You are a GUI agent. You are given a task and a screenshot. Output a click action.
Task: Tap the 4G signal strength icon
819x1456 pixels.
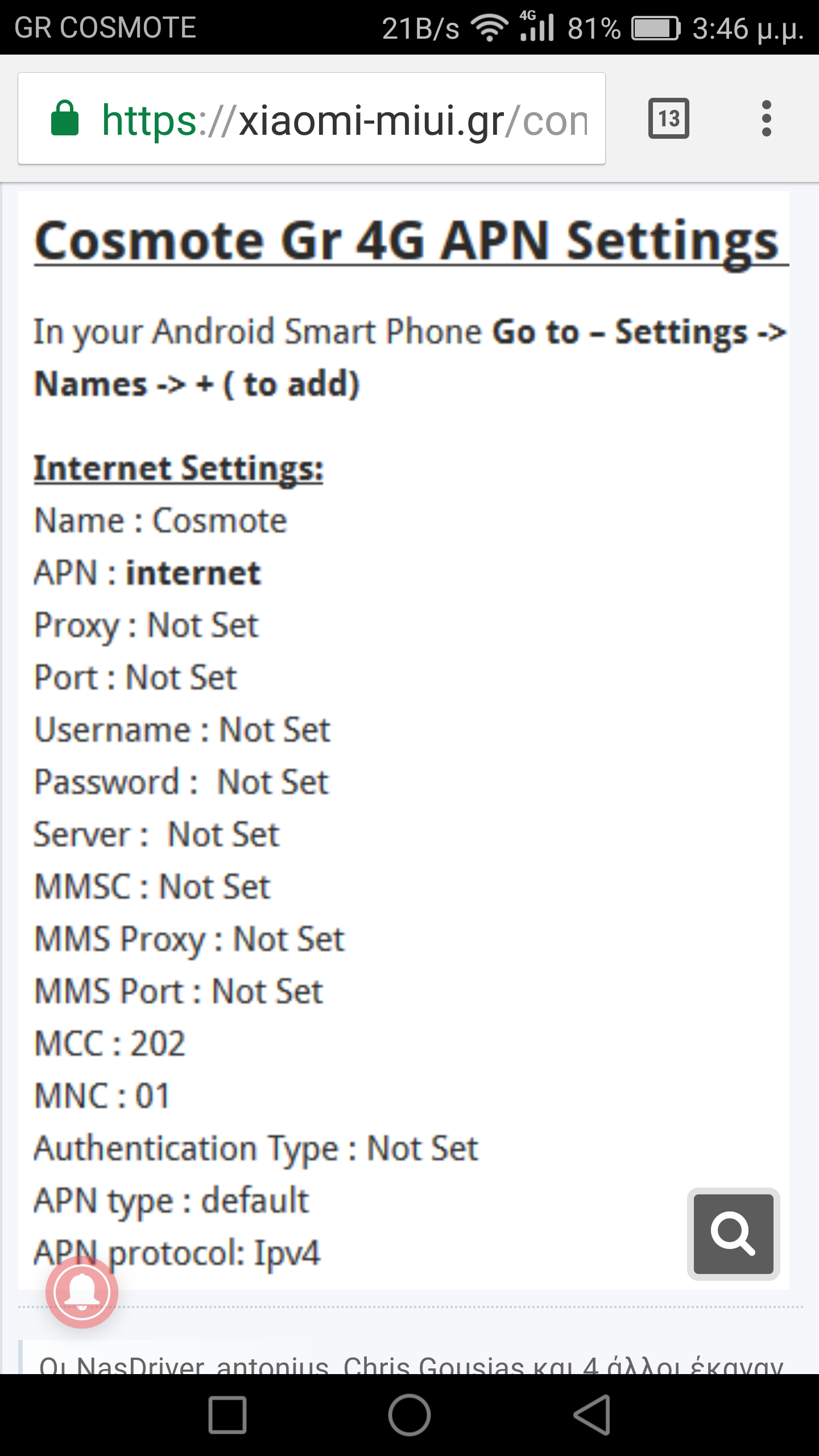pos(536,26)
